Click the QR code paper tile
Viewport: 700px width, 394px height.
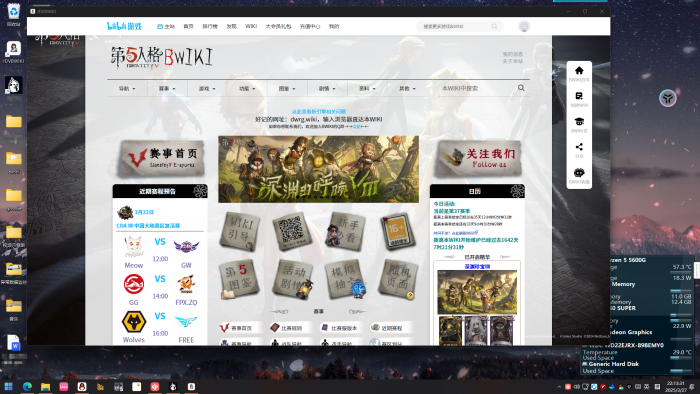coord(292,231)
